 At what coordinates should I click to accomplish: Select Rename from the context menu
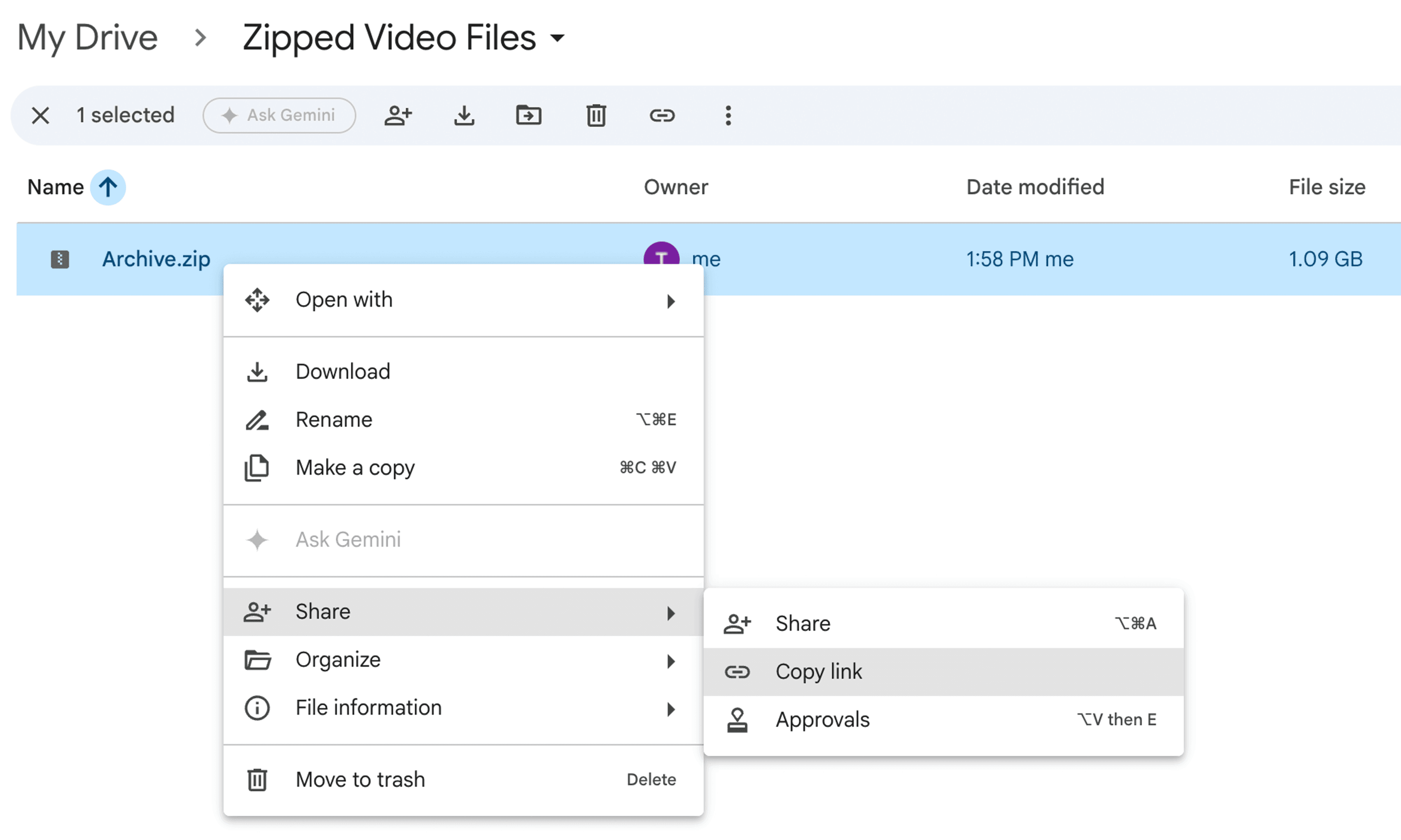(x=463, y=420)
